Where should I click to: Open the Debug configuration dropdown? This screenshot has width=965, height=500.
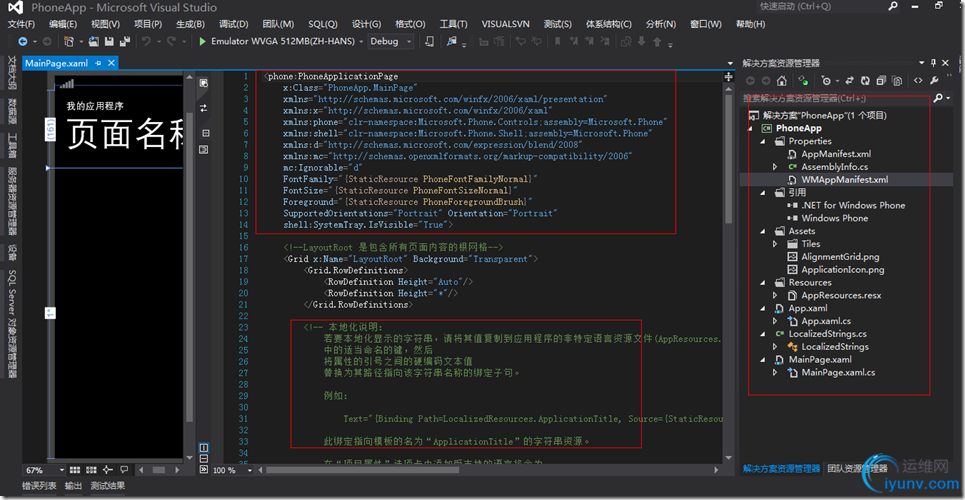407,41
